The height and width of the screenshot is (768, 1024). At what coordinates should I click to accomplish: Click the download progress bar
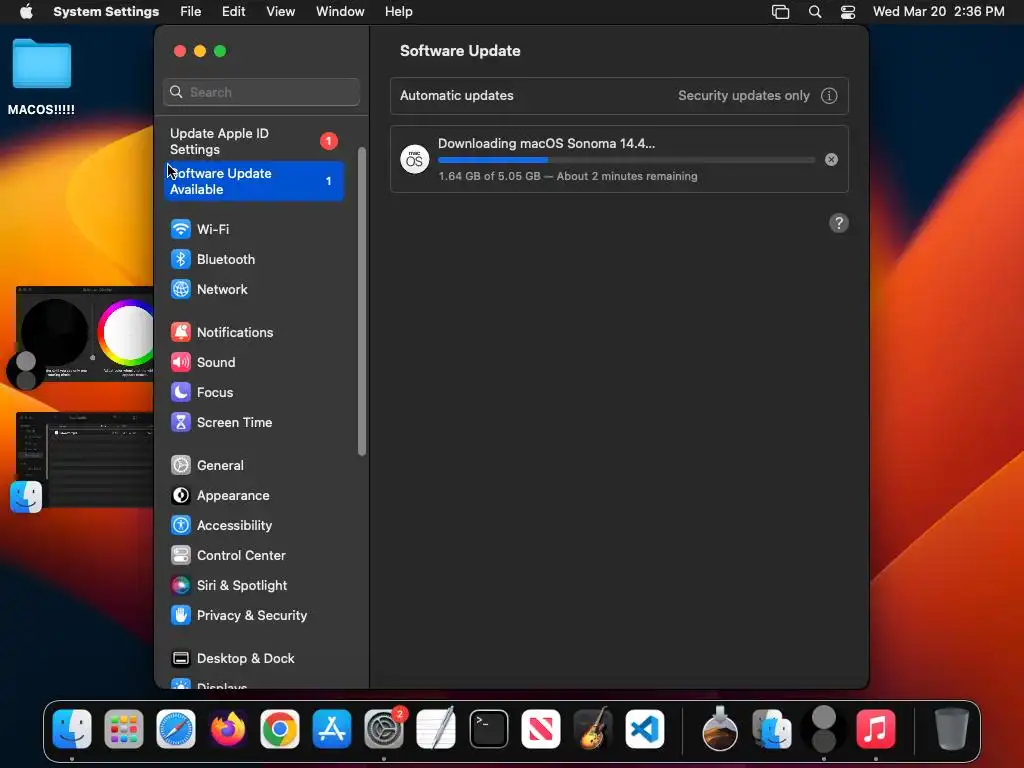[626, 160]
